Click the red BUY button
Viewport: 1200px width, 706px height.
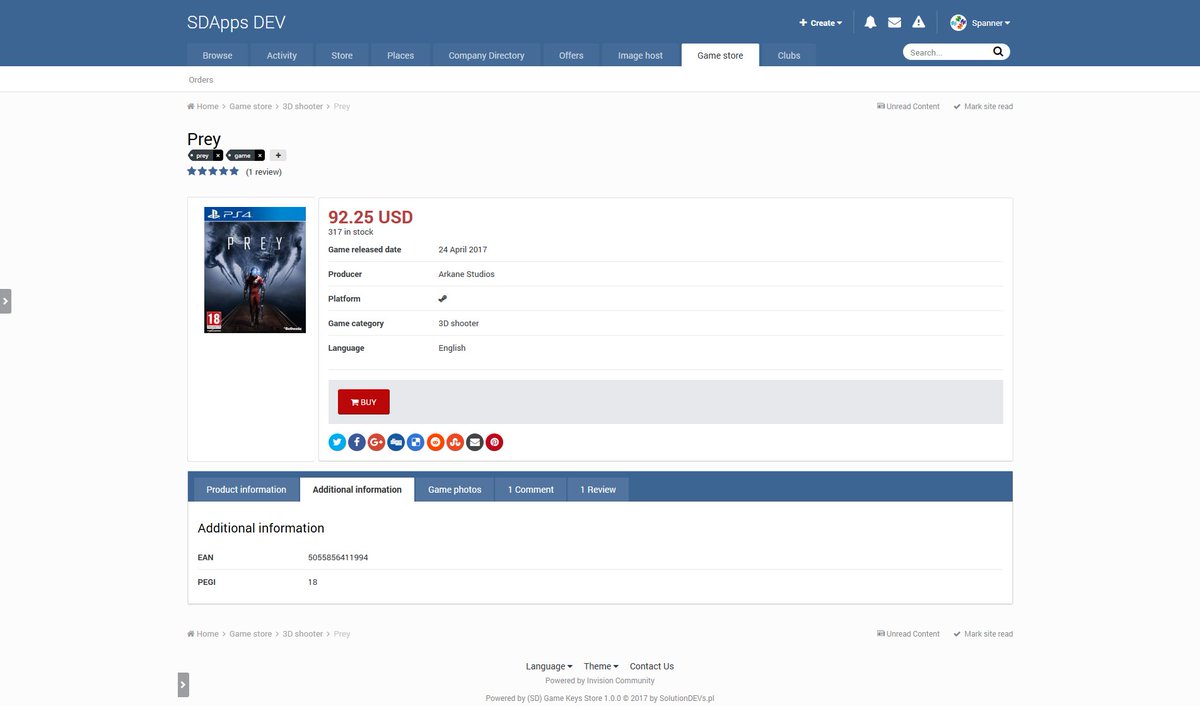click(x=364, y=402)
